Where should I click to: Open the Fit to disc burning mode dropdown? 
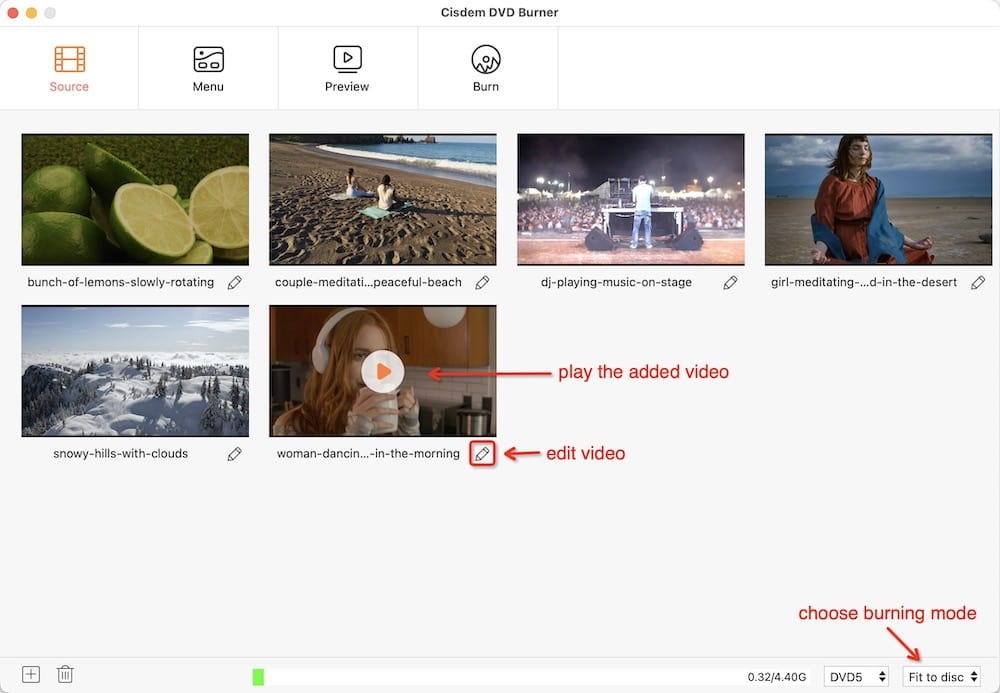coord(941,675)
